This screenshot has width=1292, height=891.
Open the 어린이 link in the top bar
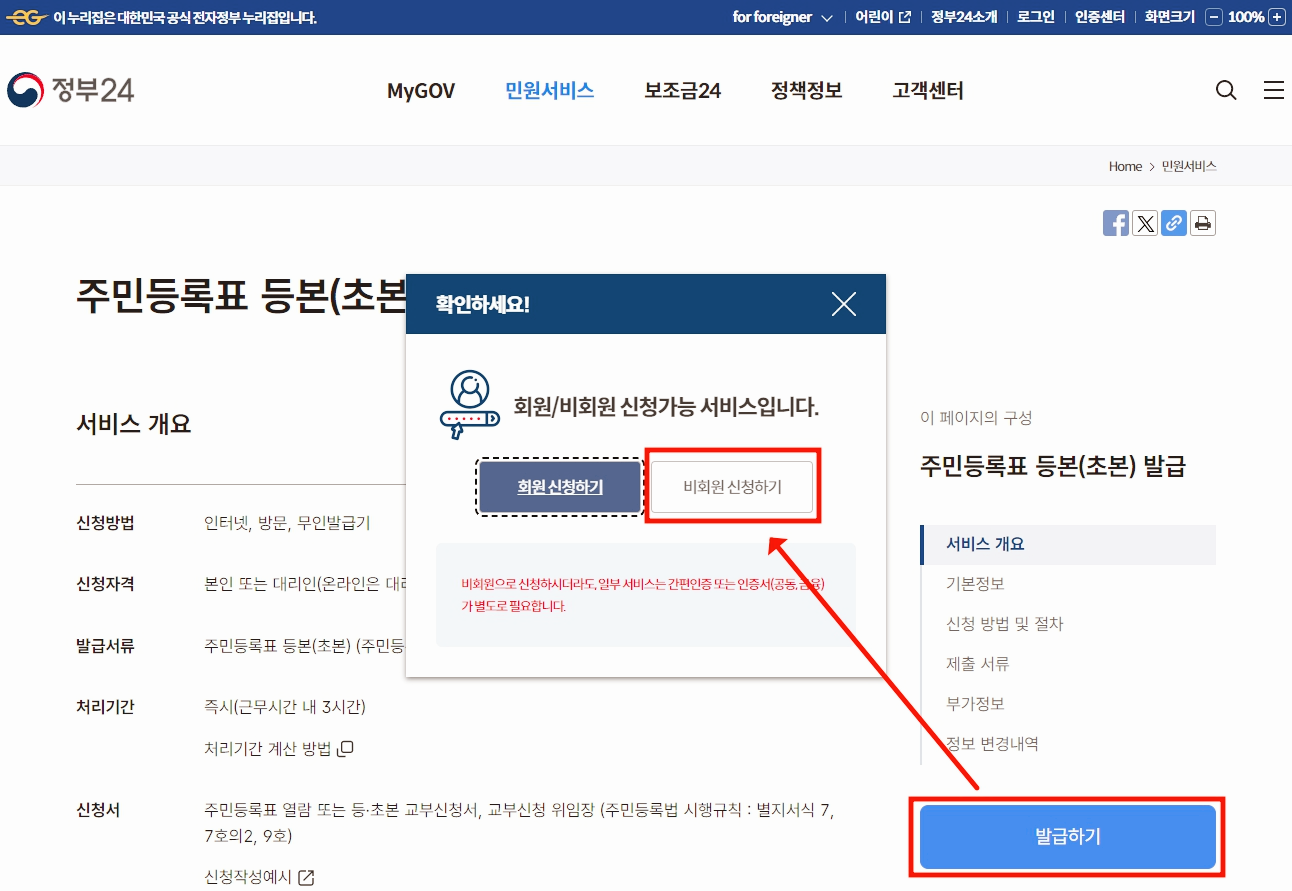[x=883, y=17]
